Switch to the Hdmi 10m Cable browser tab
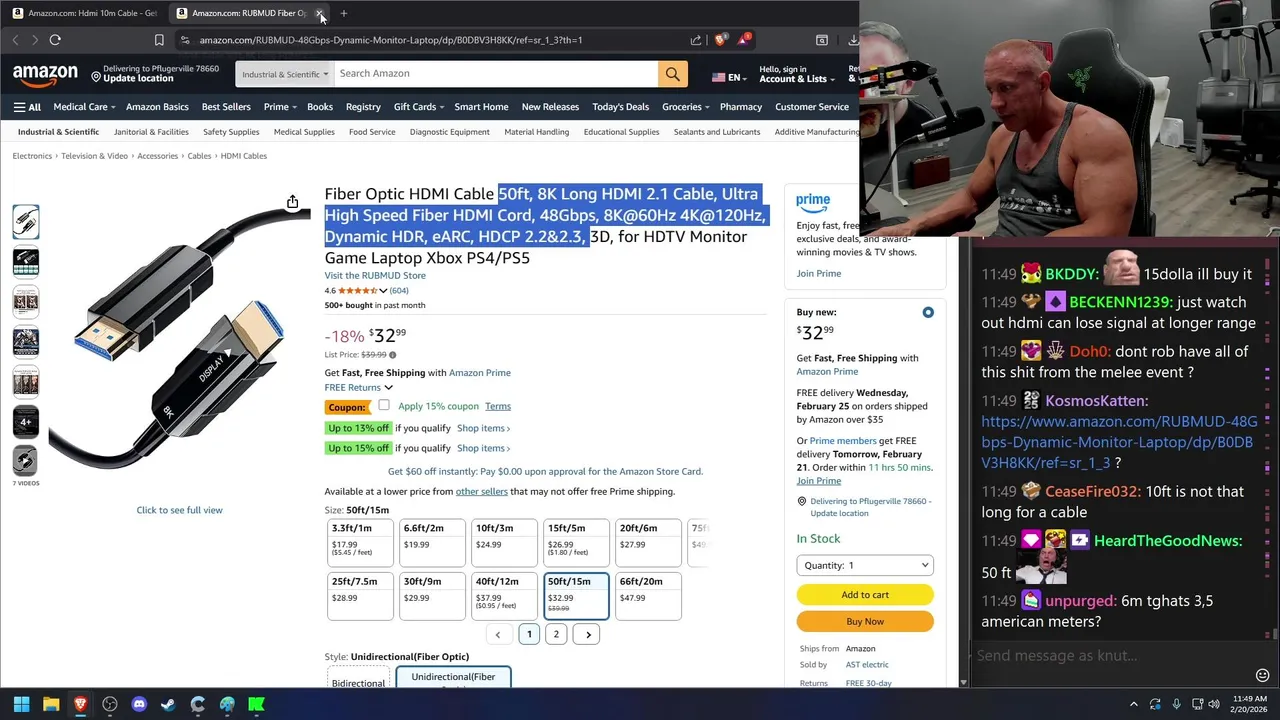The image size is (1280, 720). pos(85,13)
